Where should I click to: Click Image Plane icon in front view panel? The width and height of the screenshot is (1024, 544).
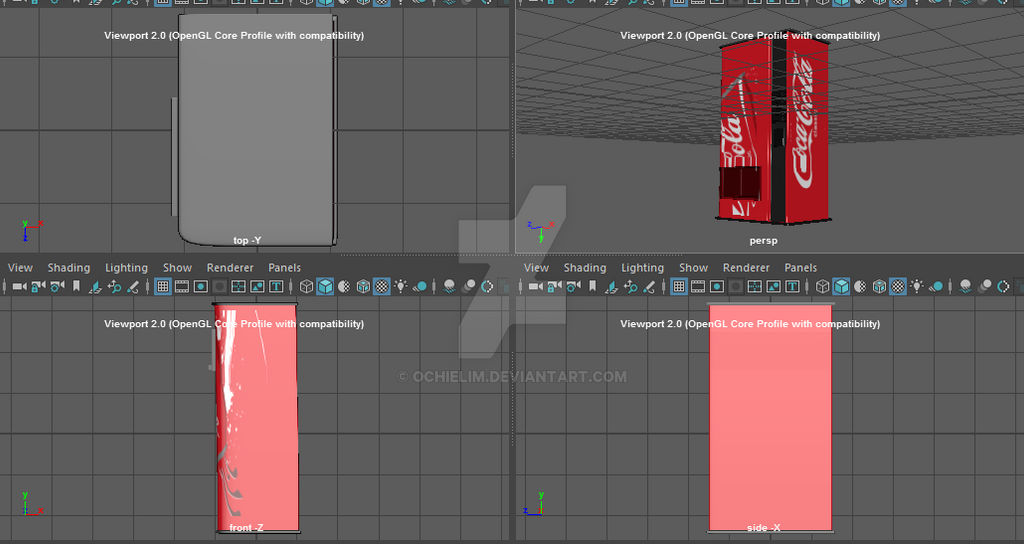point(95,286)
